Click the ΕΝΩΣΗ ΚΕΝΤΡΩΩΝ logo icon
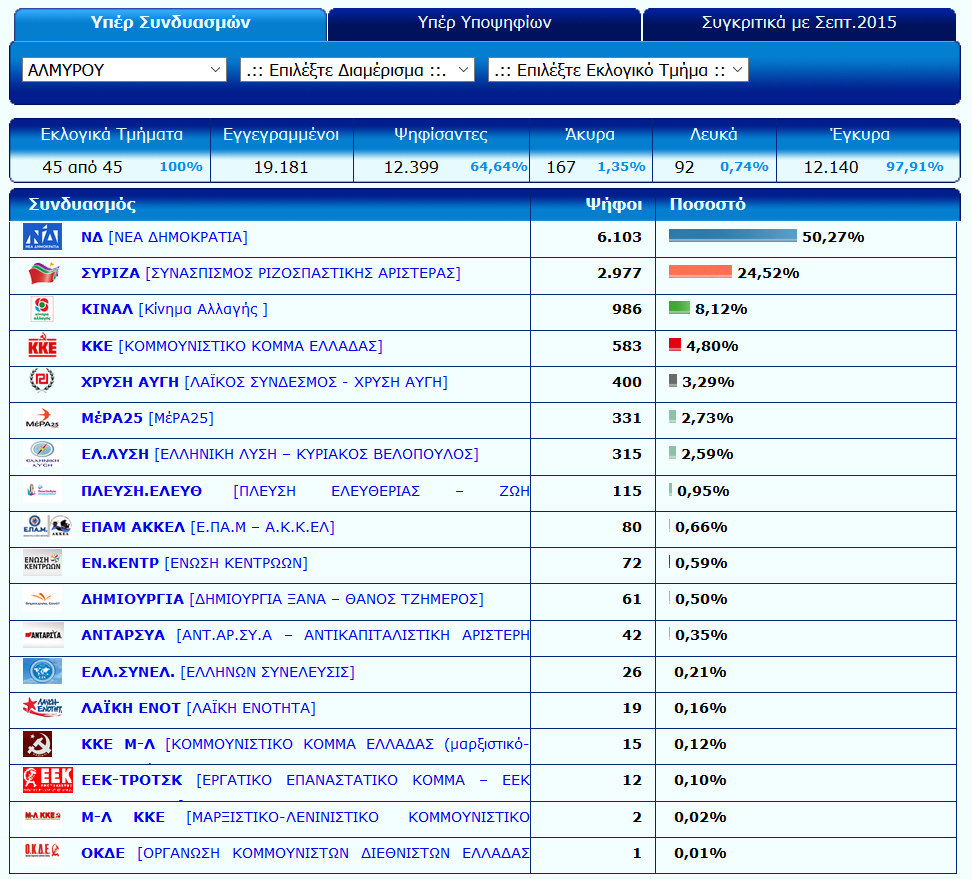The height and width of the screenshot is (879, 972). pos(42,563)
